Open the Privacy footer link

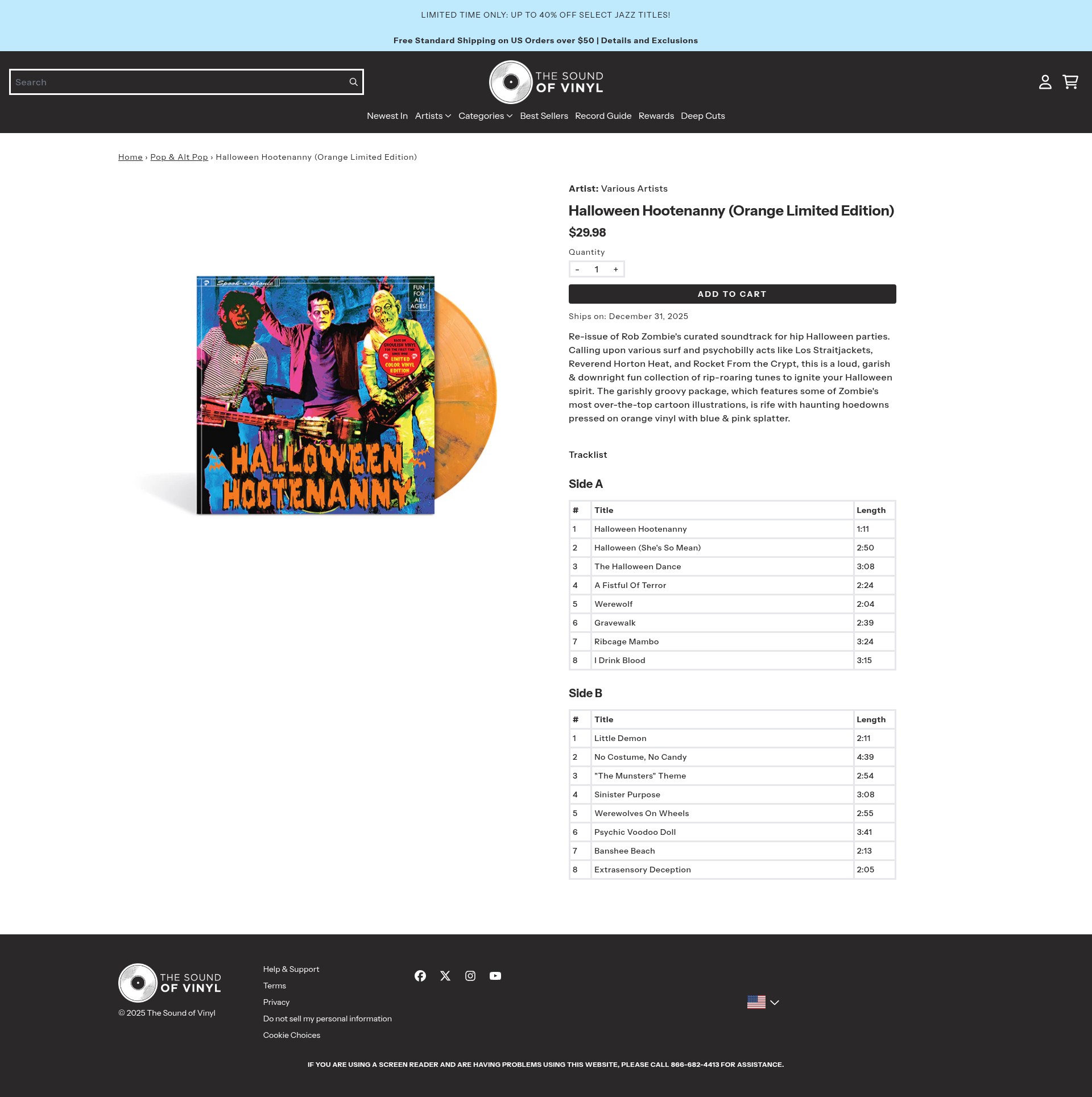(276, 1002)
